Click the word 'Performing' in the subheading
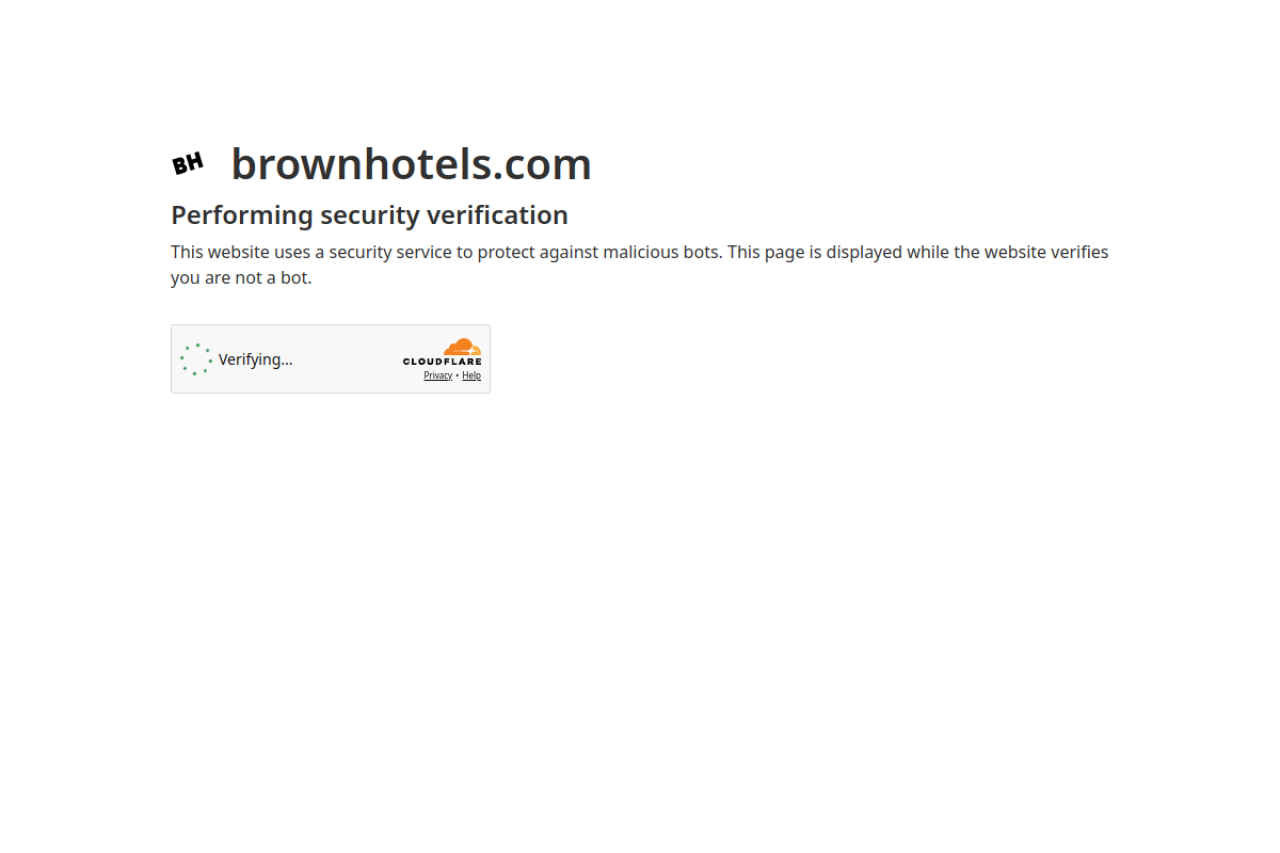 243,215
